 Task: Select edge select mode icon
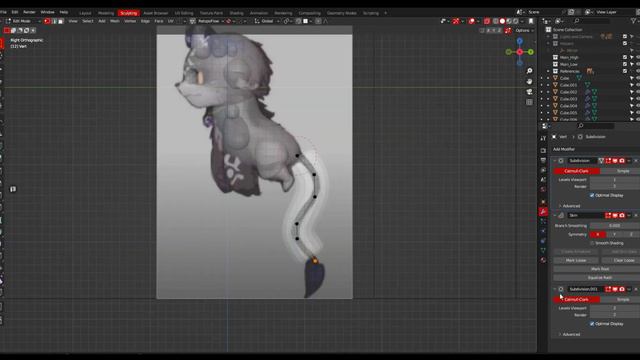(x=54, y=21)
